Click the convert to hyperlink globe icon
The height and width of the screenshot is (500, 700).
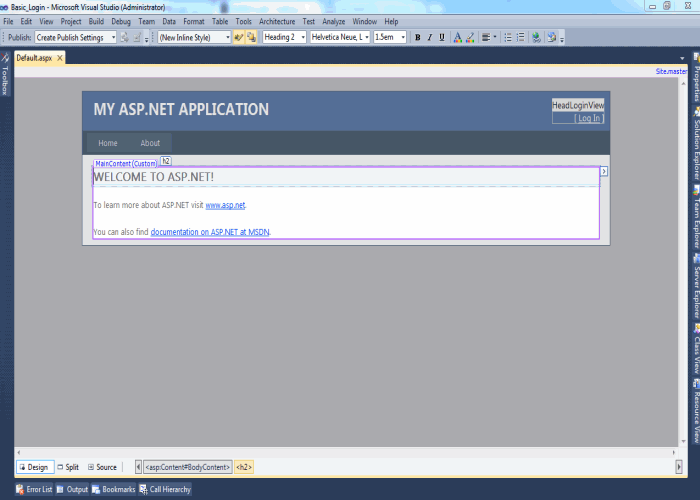536,38
